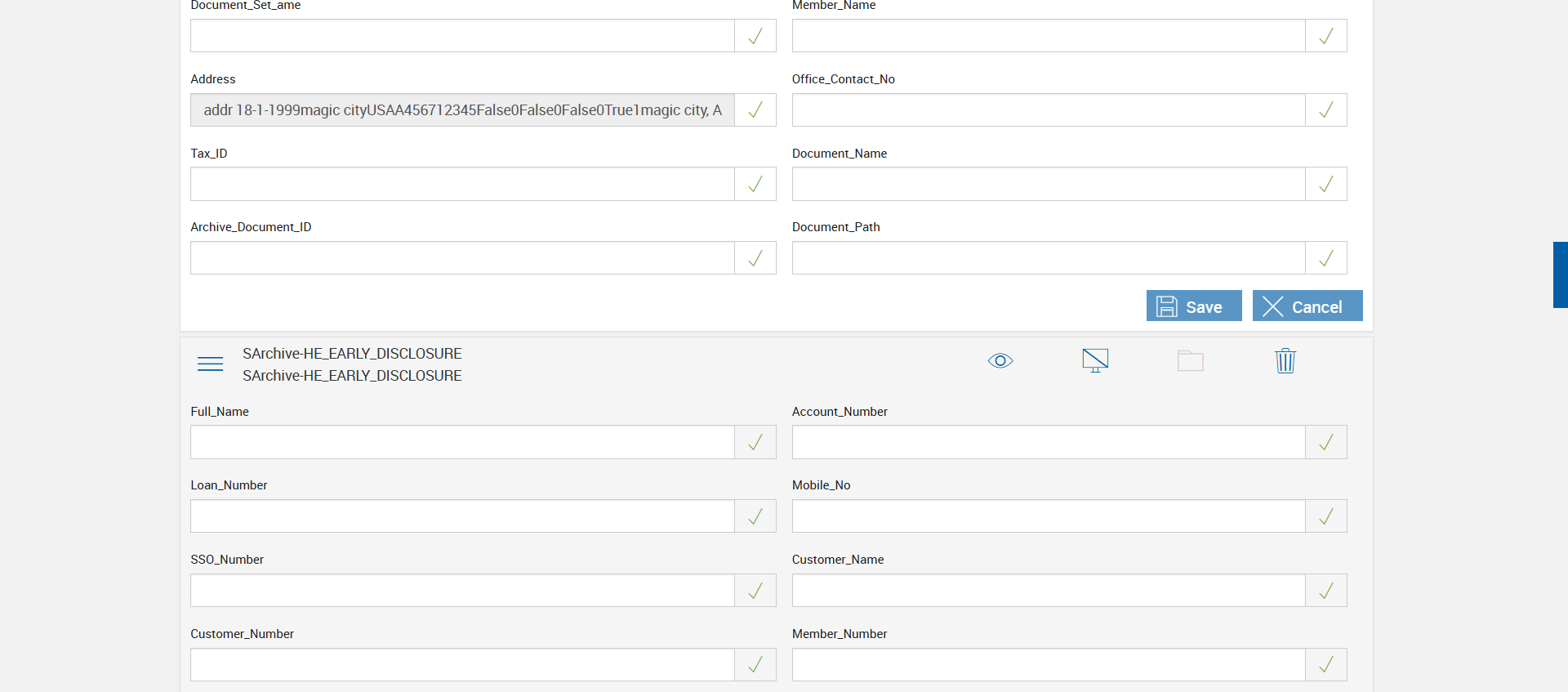Click the Account_Number checkmark icon
This screenshot has height=692, width=1568.
(x=1326, y=443)
